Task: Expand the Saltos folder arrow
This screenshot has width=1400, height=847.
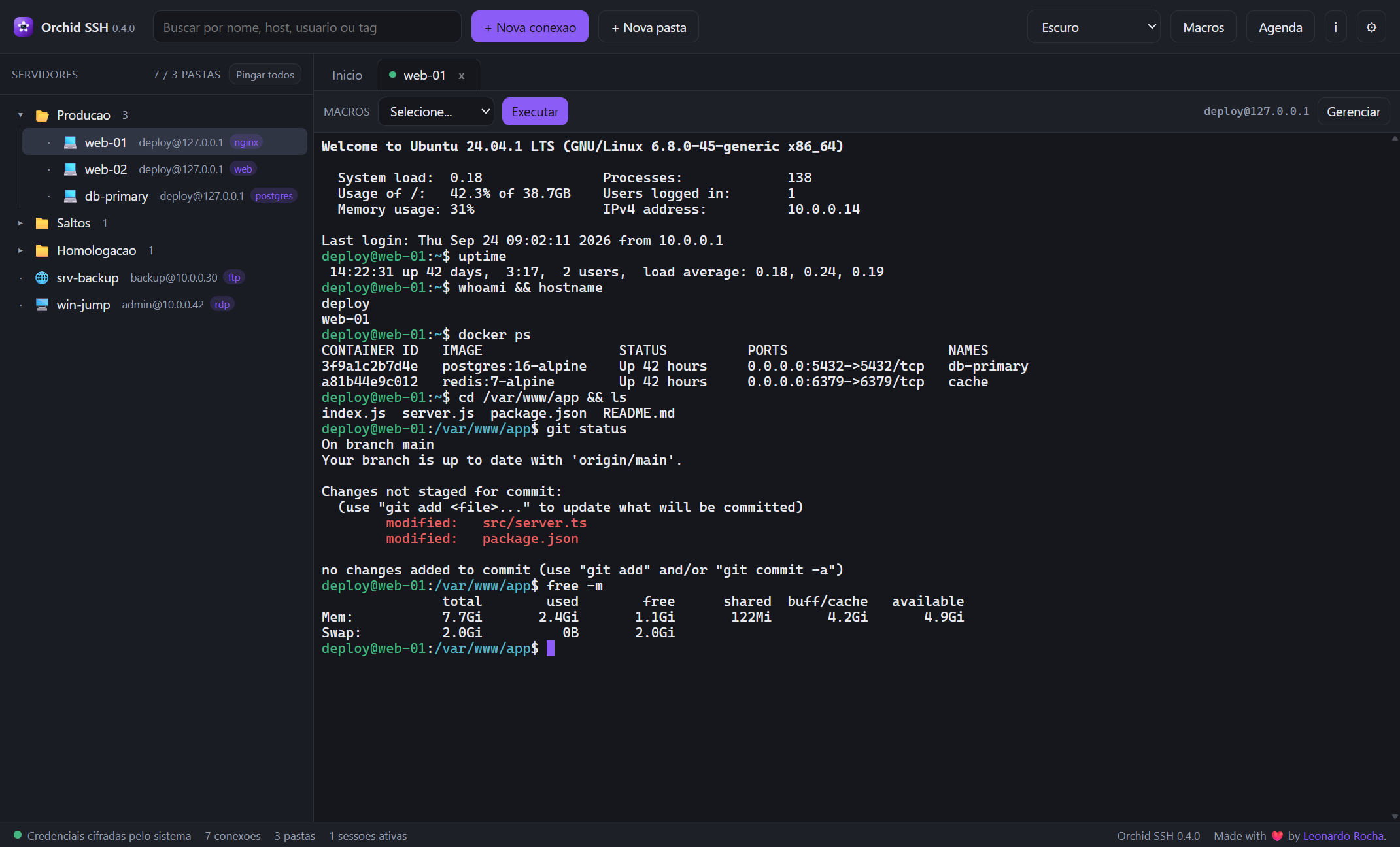Action: pos(20,224)
